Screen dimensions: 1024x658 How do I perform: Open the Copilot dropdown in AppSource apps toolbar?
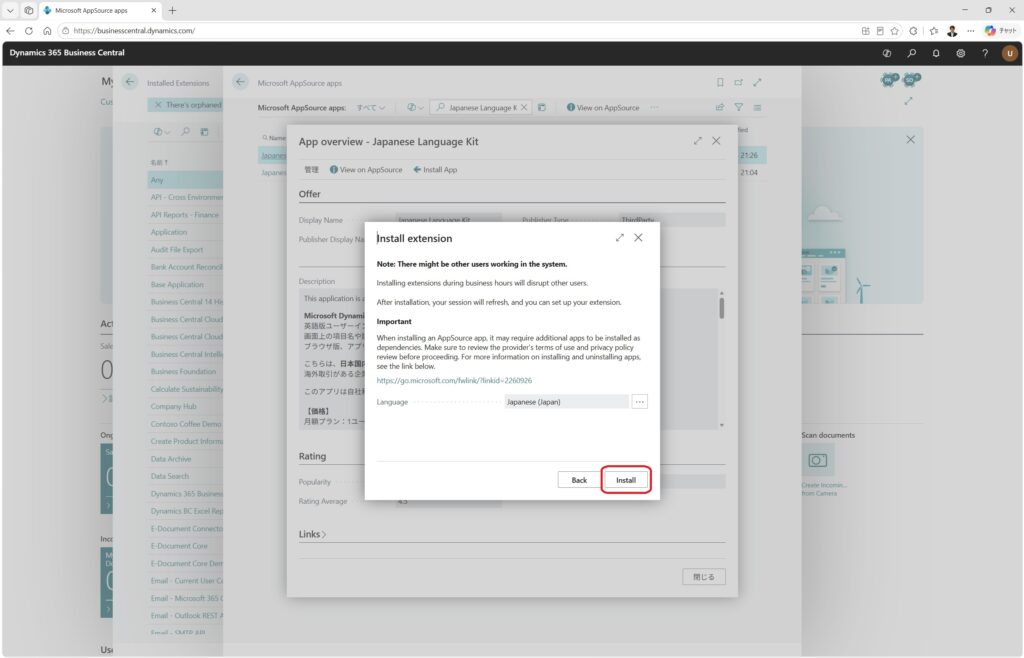point(415,108)
